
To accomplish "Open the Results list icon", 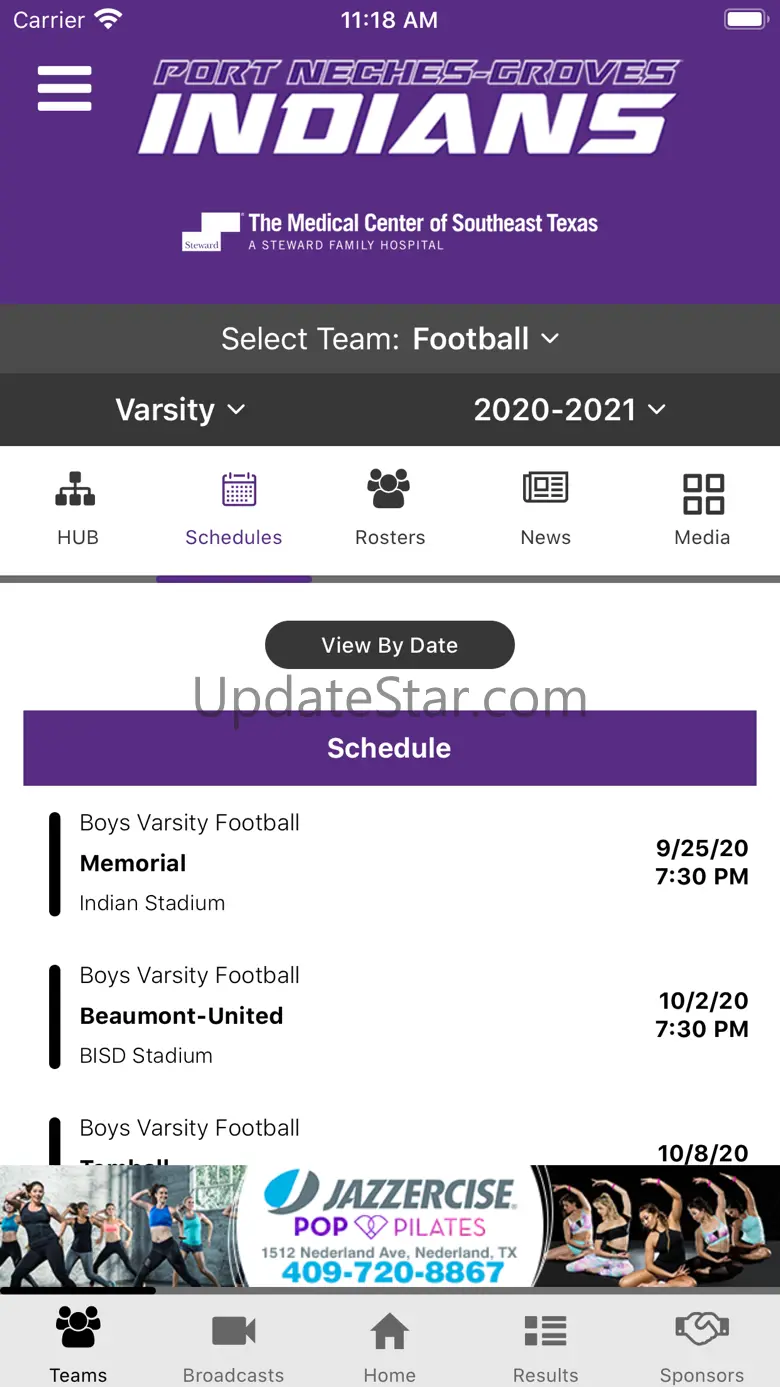I will pyautogui.click(x=545, y=1332).
